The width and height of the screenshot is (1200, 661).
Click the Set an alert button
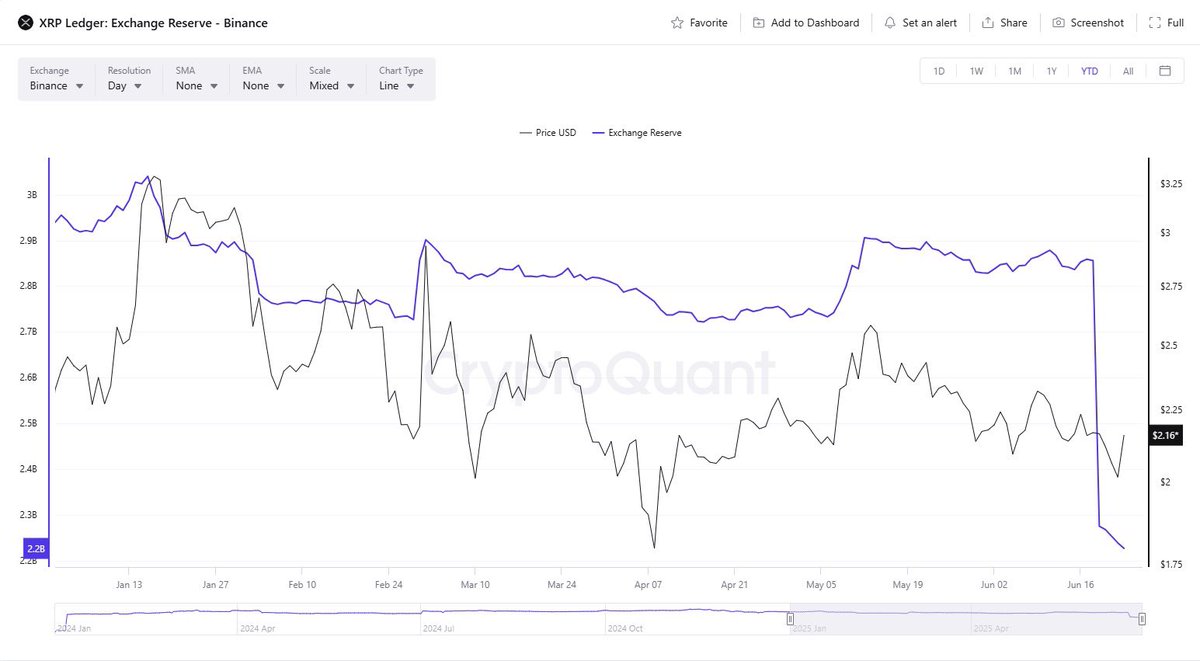coord(920,22)
